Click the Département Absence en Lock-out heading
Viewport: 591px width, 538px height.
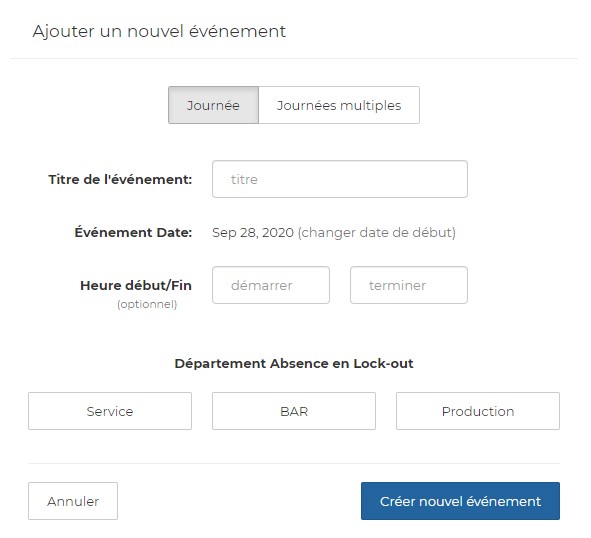click(294, 363)
